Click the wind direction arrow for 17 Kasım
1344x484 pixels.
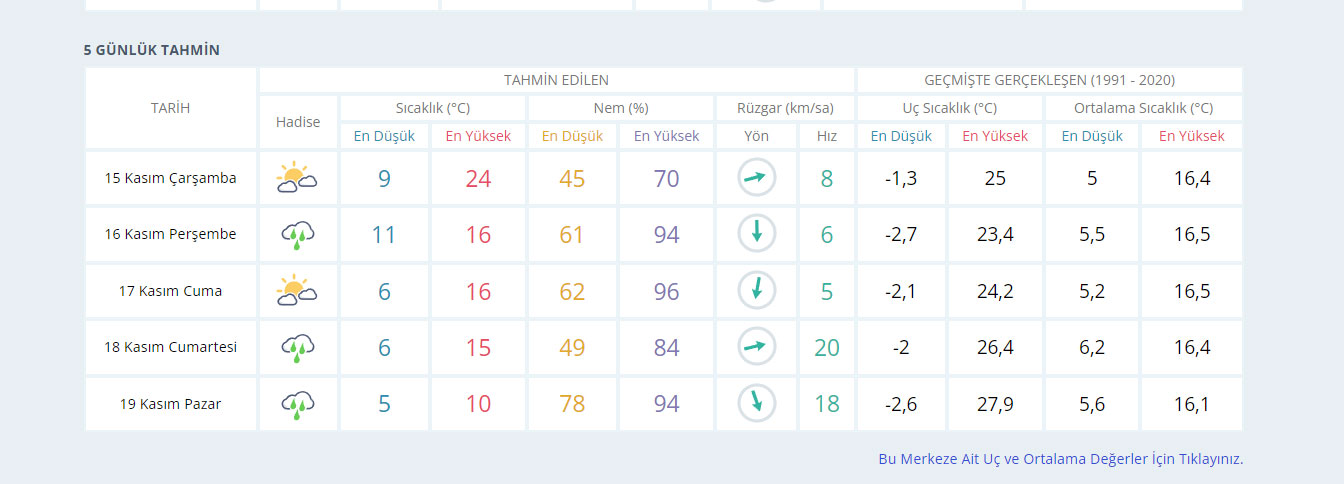[x=756, y=291]
